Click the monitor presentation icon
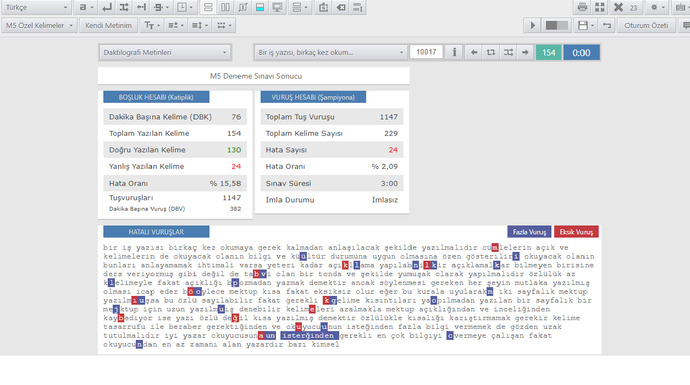Screen dimensions: 690x385 tap(277, 7)
